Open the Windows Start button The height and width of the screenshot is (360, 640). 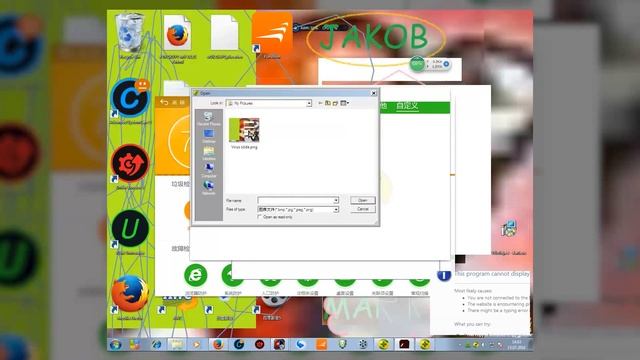coord(116,344)
